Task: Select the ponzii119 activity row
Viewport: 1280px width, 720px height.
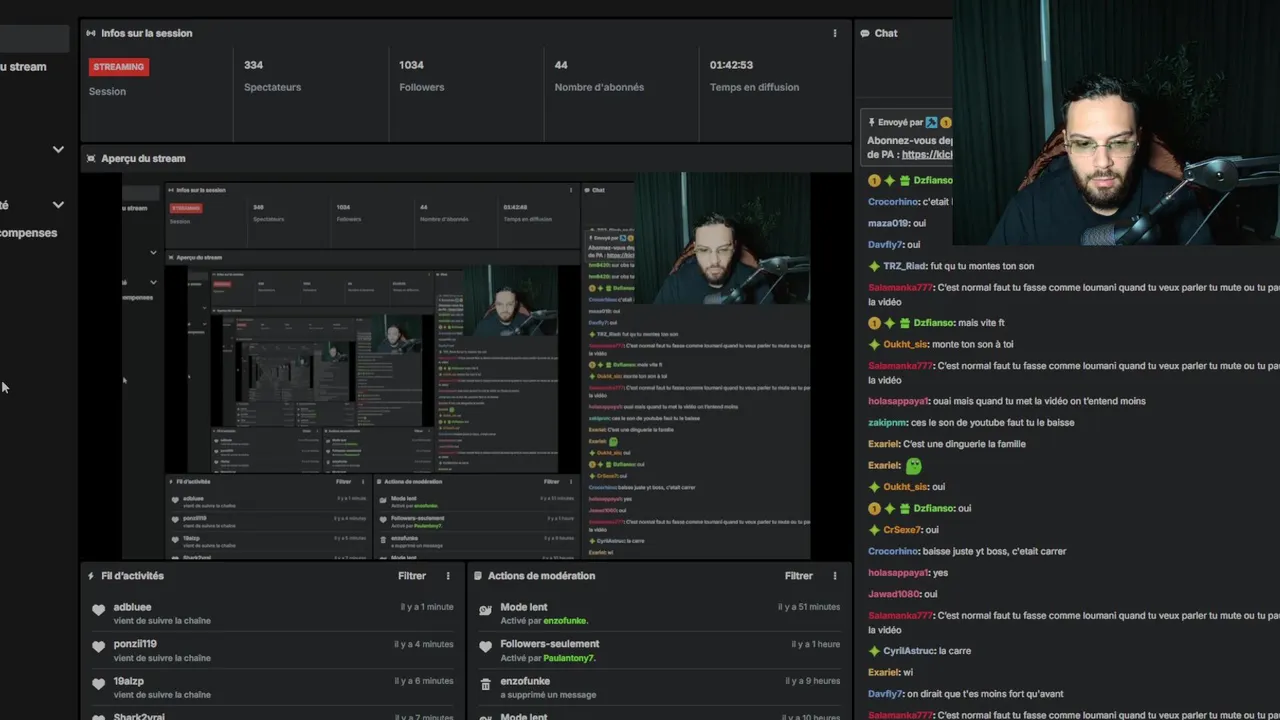Action: (272, 651)
